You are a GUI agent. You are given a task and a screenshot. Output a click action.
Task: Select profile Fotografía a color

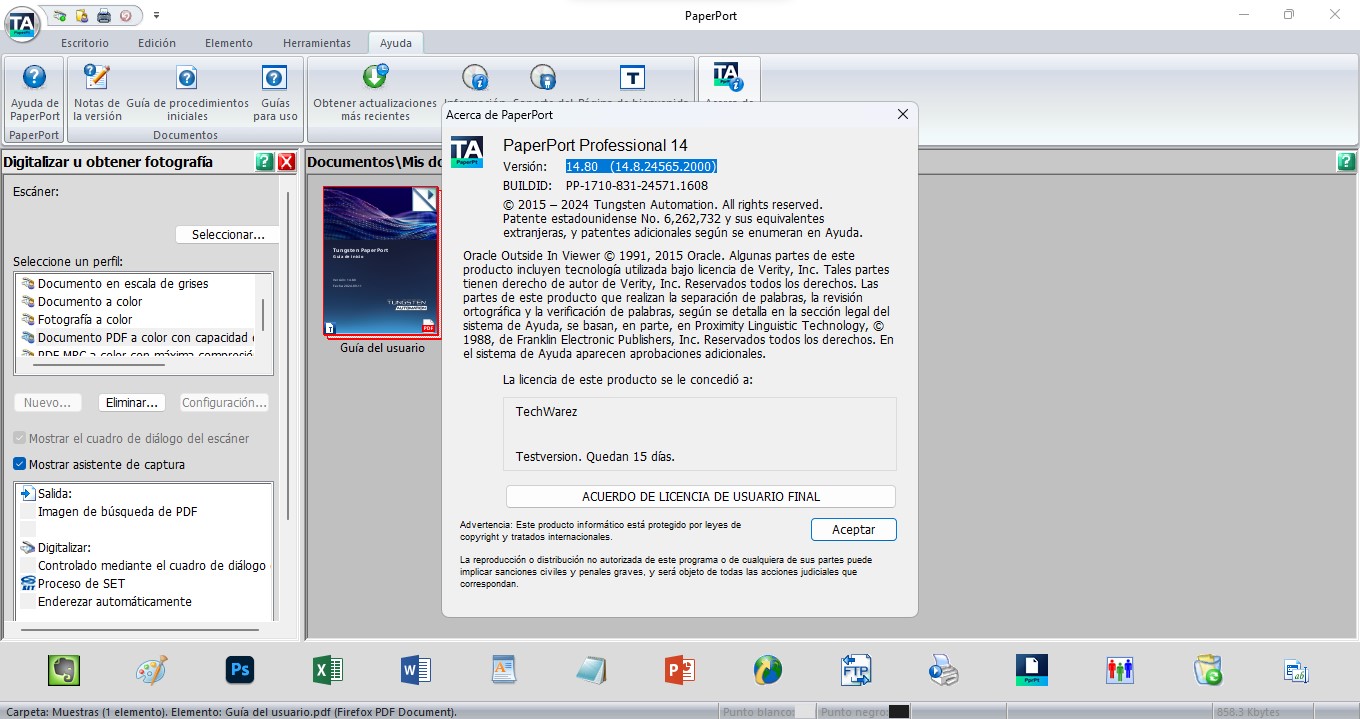click(85, 319)
